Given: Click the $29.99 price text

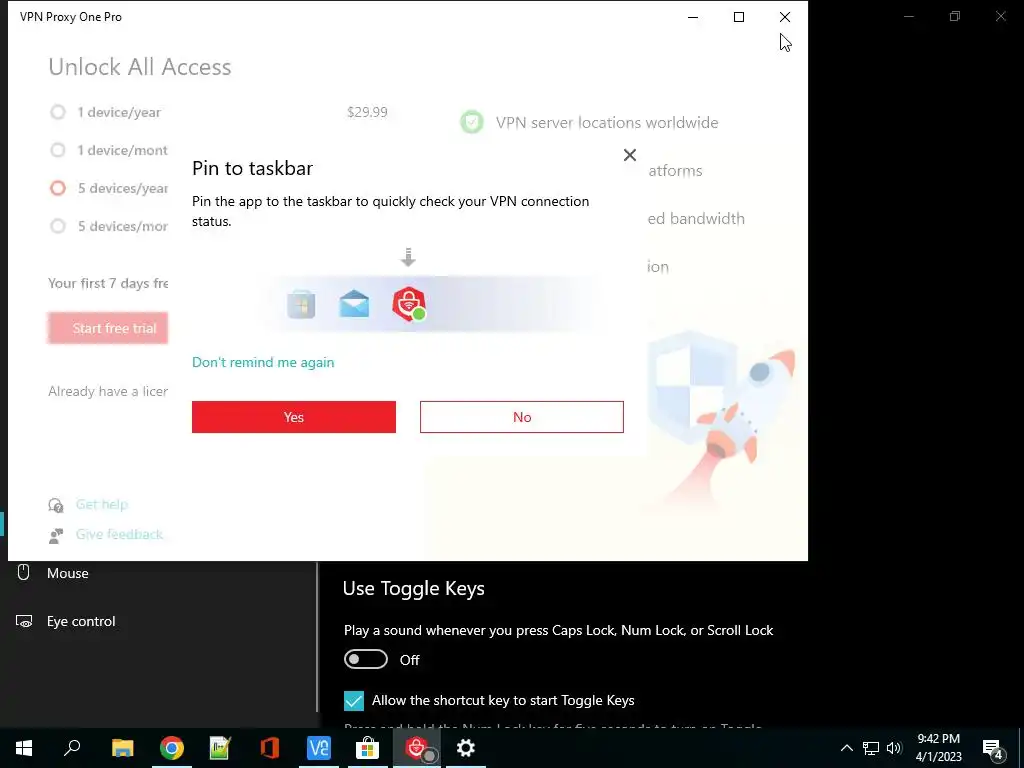Looking at the screenshot, I should tap(367, 112).
